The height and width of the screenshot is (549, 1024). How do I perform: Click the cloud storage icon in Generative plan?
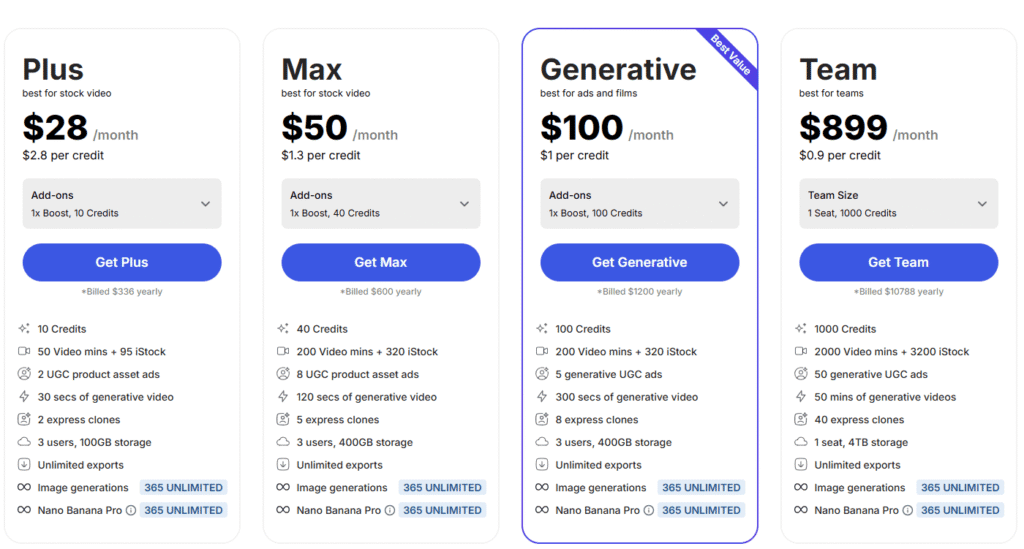pyautogui.click(x=542, y=442)
